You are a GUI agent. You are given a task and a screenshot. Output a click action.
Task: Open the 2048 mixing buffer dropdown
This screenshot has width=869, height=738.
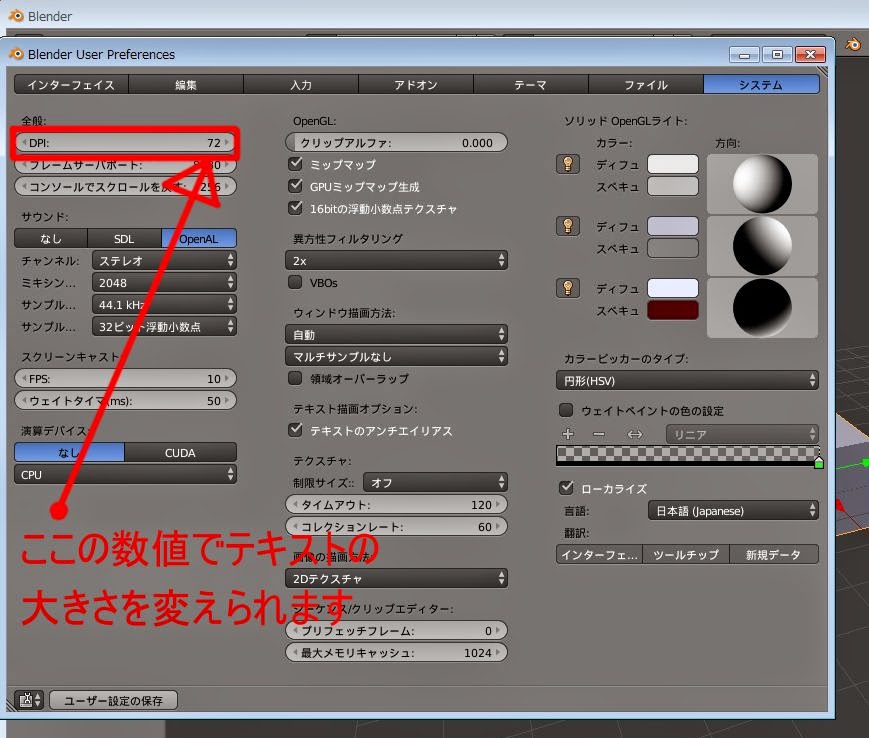pyautogui.click(x=165, y=283)
